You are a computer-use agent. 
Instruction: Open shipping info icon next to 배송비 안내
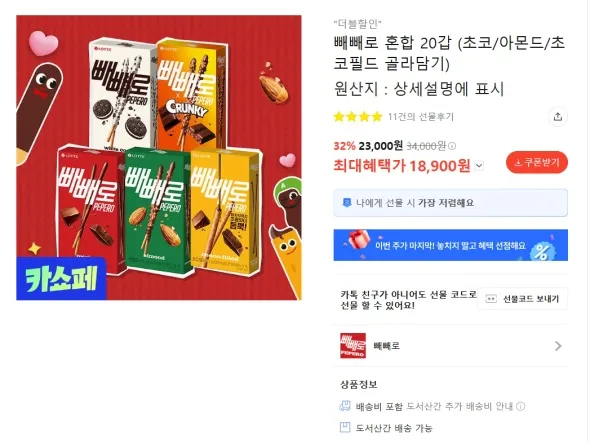[x=520, y=406]
